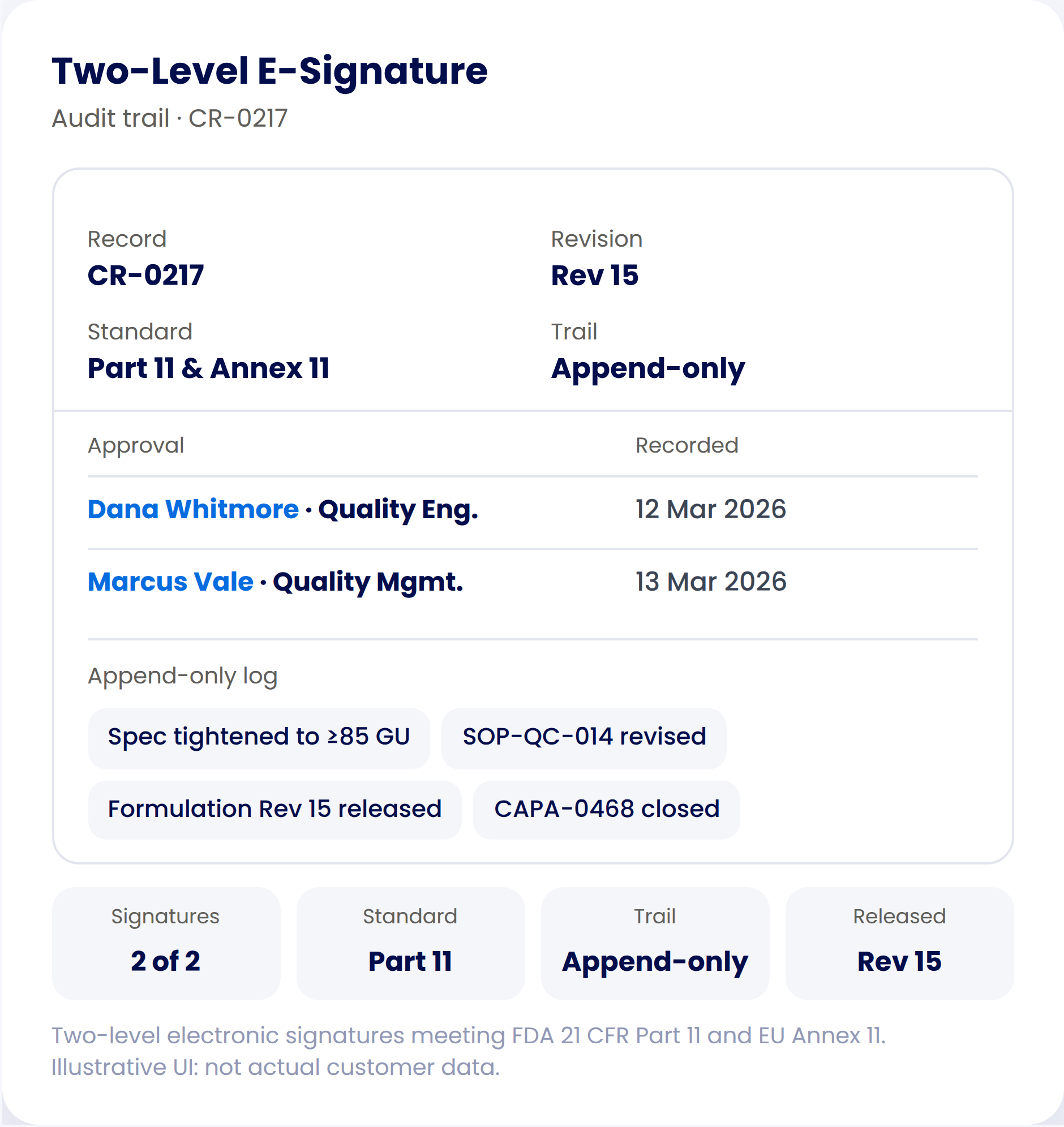Click the 'Part 11 & Annex 11' standard value
This screenshot has width=1064, height=1127.
[209, 368]
